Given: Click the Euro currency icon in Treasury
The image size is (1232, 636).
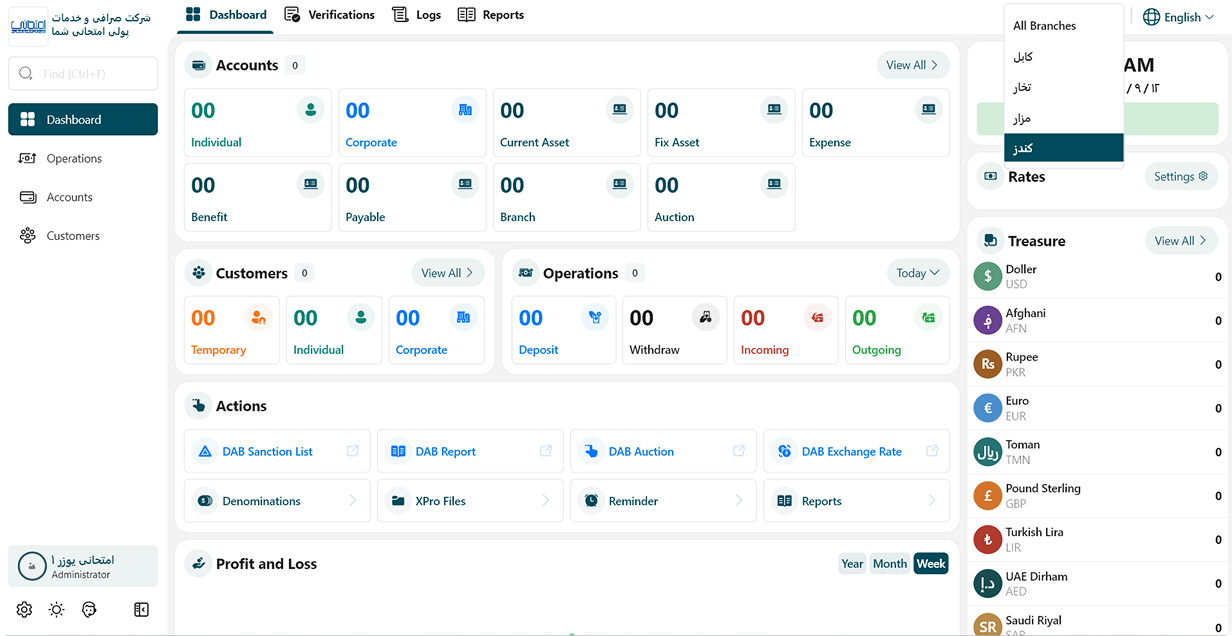Looking at the screenshot, I should (987, 408).
